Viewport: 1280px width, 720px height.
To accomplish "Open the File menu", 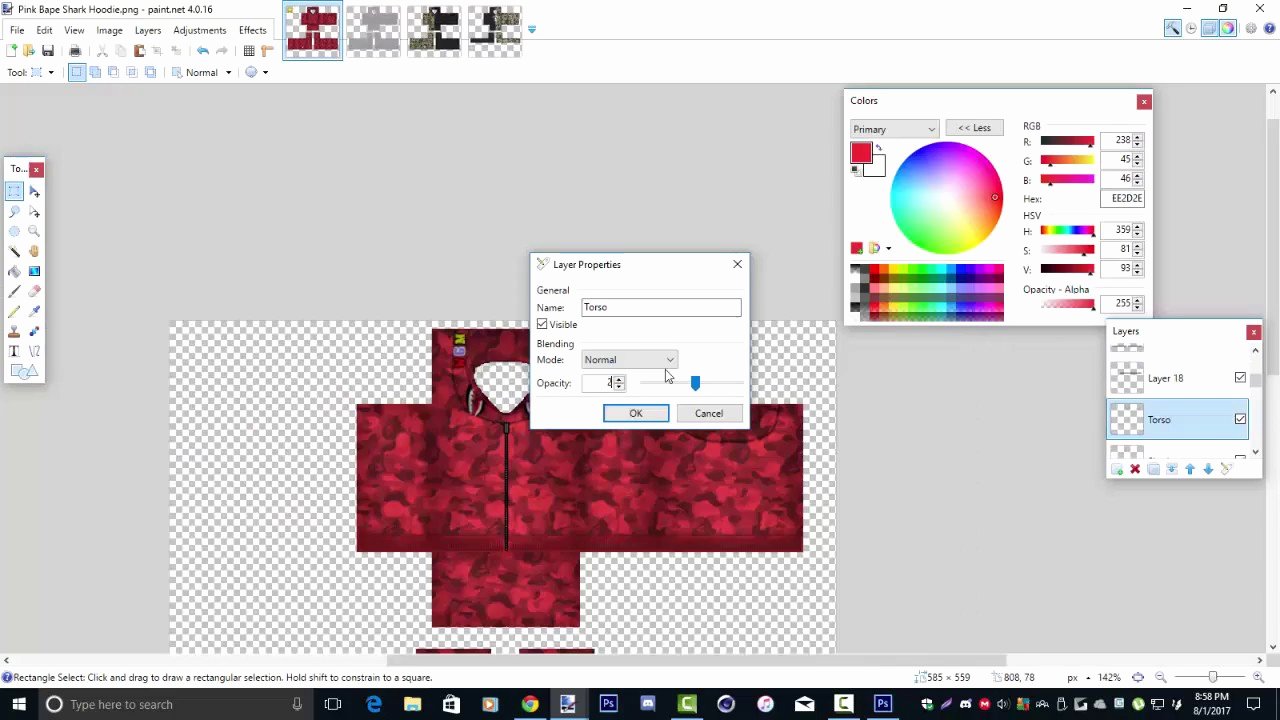I will tap(17, 30).
